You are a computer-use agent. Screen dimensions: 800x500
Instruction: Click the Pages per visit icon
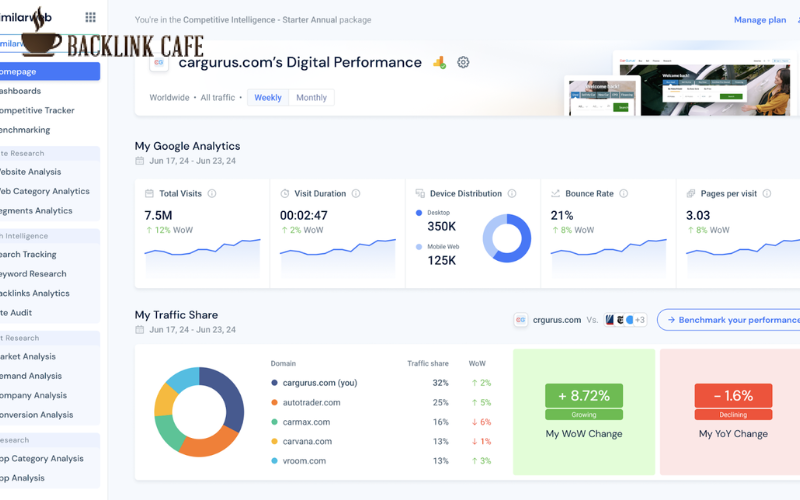coord(691,193)
